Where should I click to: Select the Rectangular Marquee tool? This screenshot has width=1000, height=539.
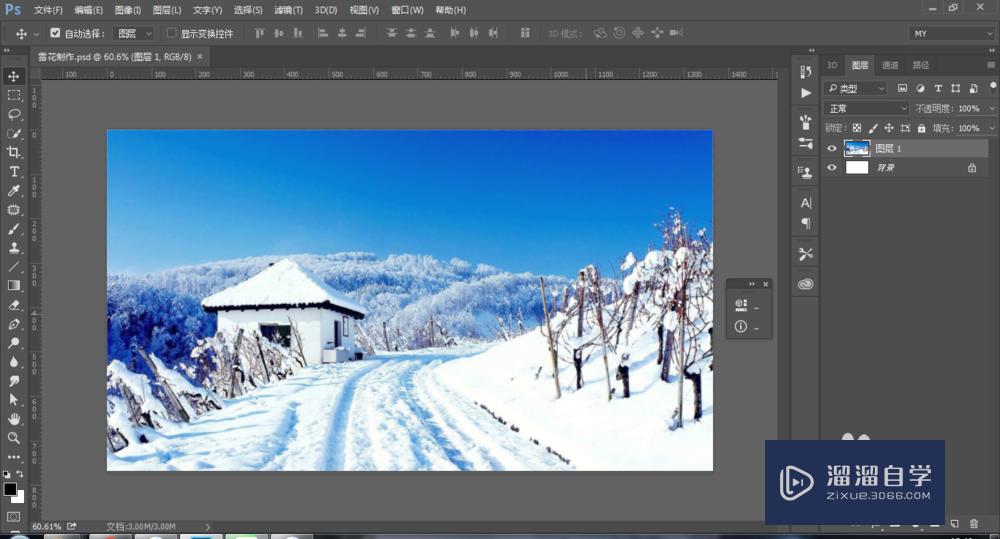(x=13, y=96)
